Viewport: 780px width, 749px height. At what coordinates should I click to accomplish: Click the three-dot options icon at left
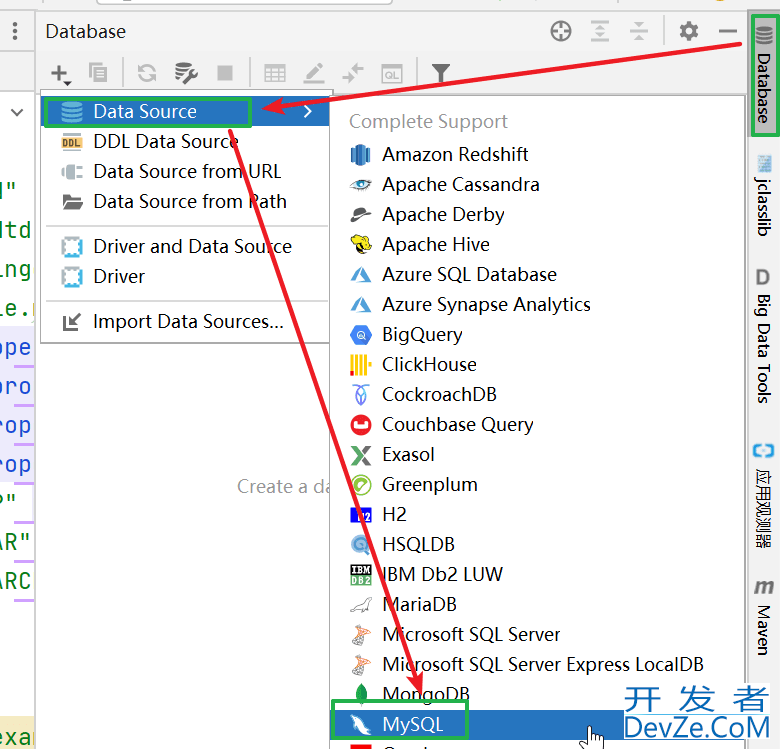[15, 31]
